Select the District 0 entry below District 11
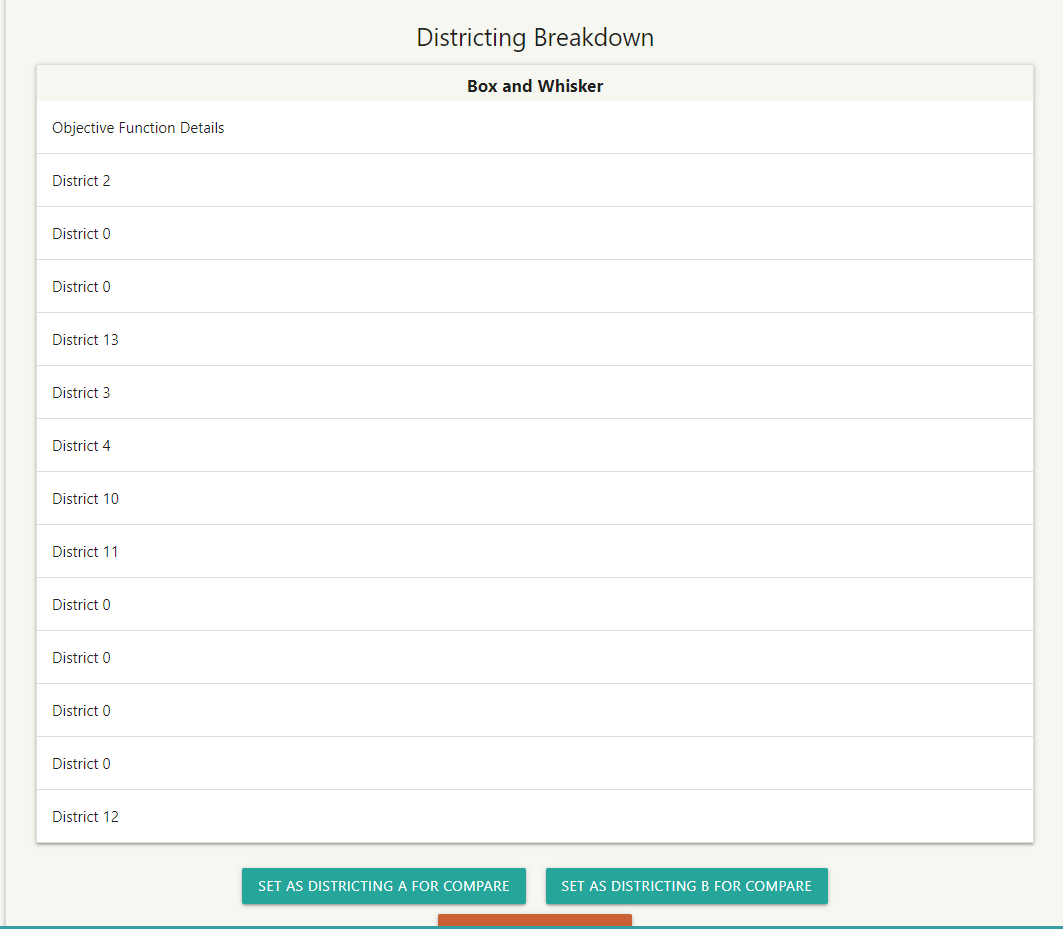1063x929 pixels. [81, 604]
